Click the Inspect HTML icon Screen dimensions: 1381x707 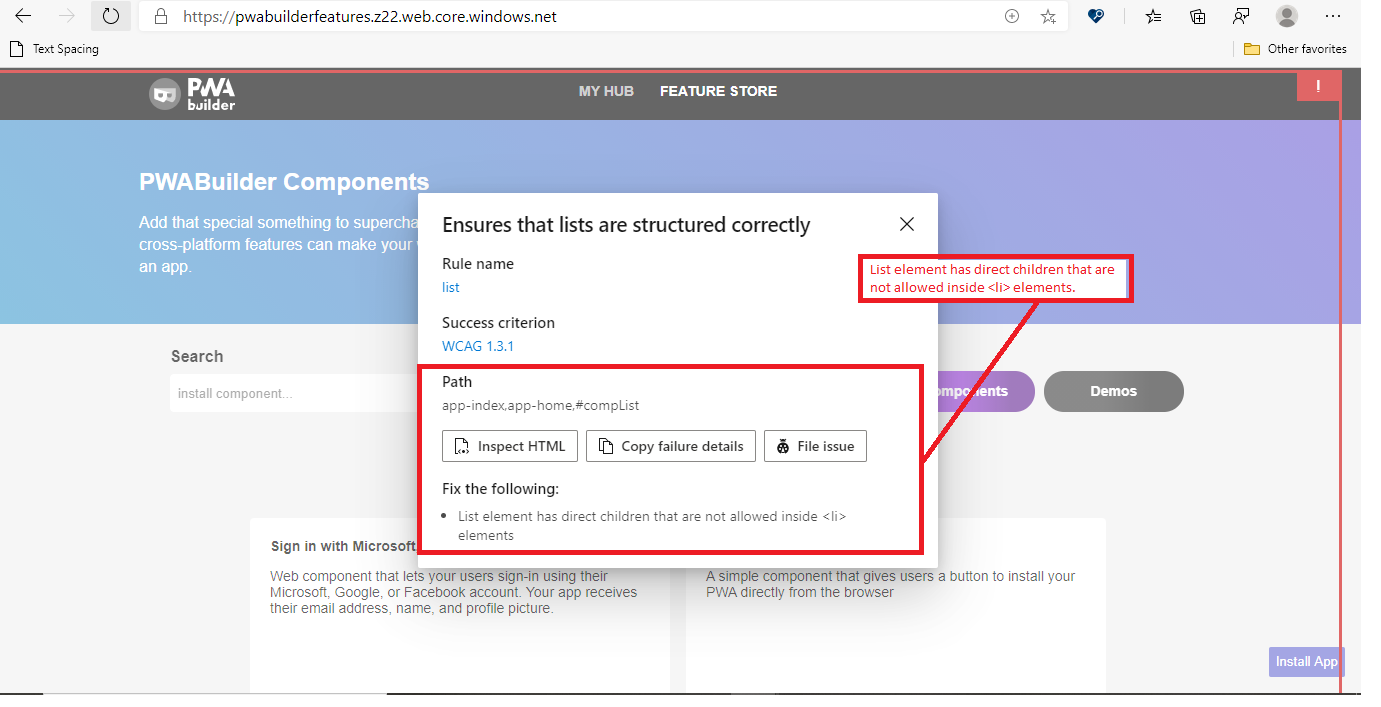click(x=461, y=445)
